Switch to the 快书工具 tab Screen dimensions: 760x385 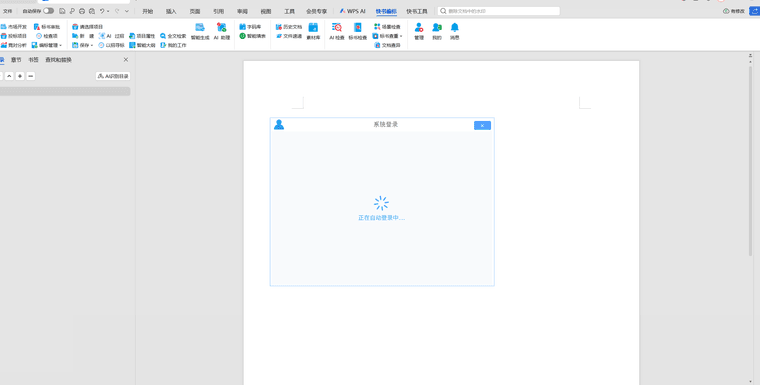[417, 11]
